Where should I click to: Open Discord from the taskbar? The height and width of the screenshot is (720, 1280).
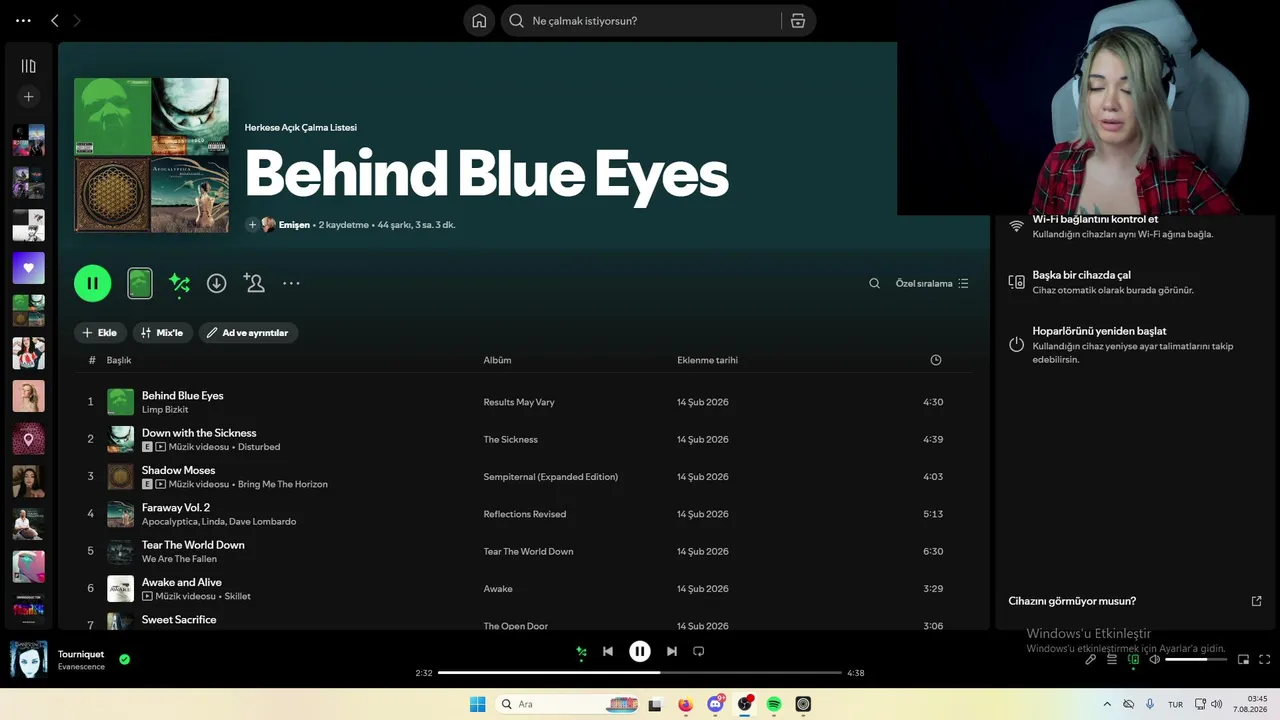click(x=715, y=704)
